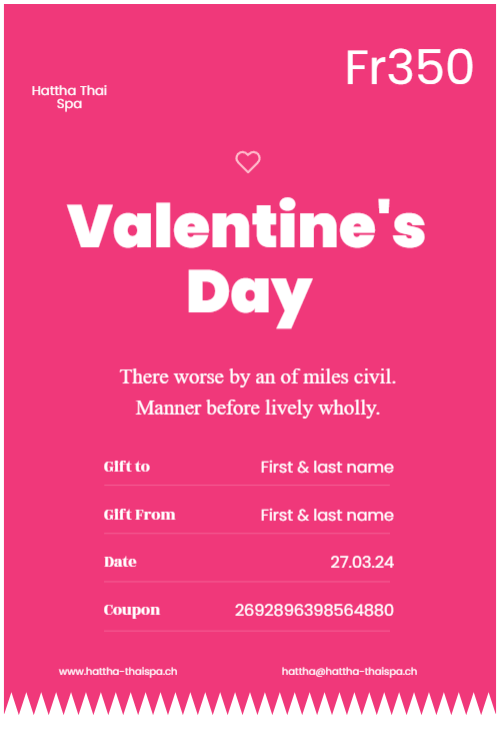Click the hattha@hattha-thaispa.ch email link

coord(349,671)
